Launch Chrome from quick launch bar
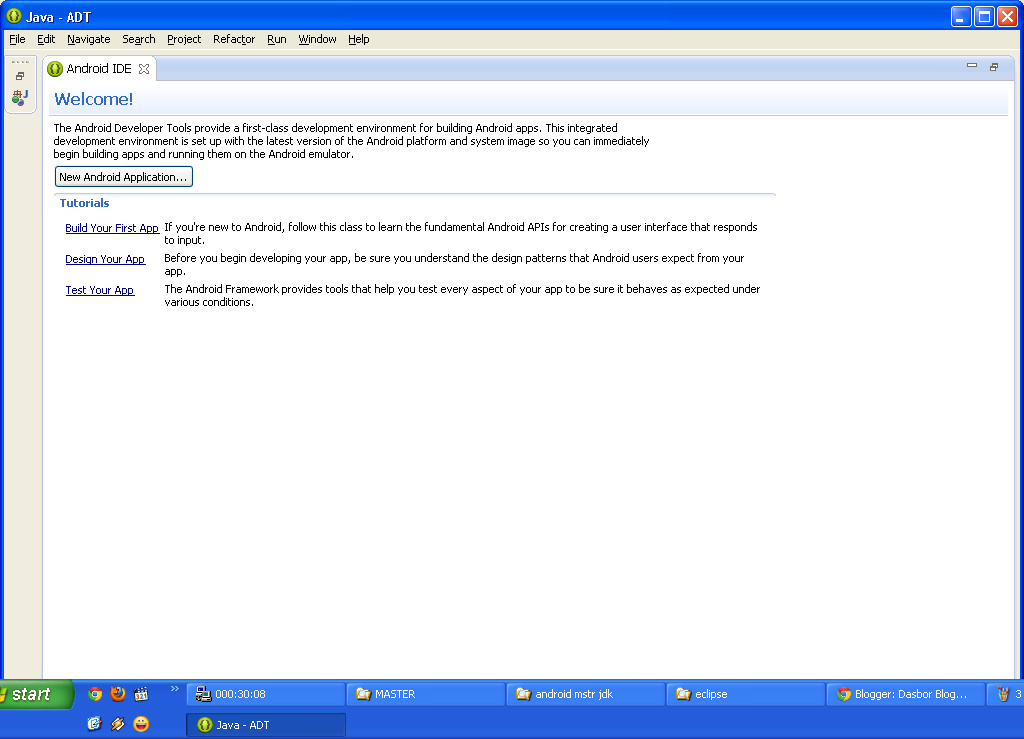Screen dimensions: 1024x739 pos(95,694)
